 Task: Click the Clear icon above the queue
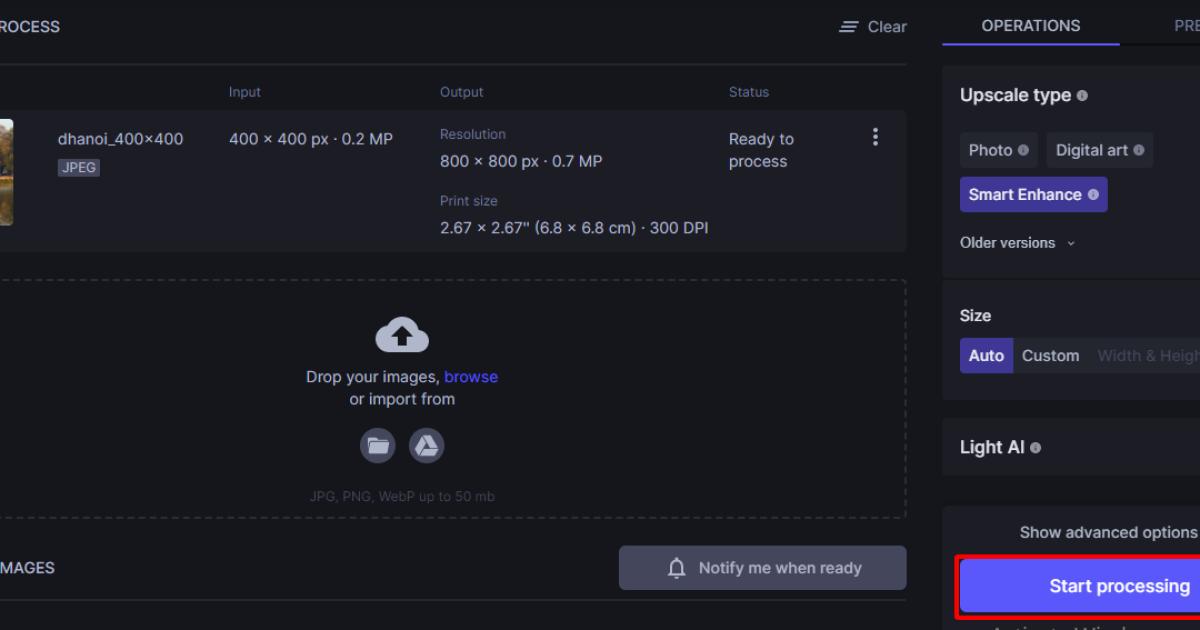[848, 27]
